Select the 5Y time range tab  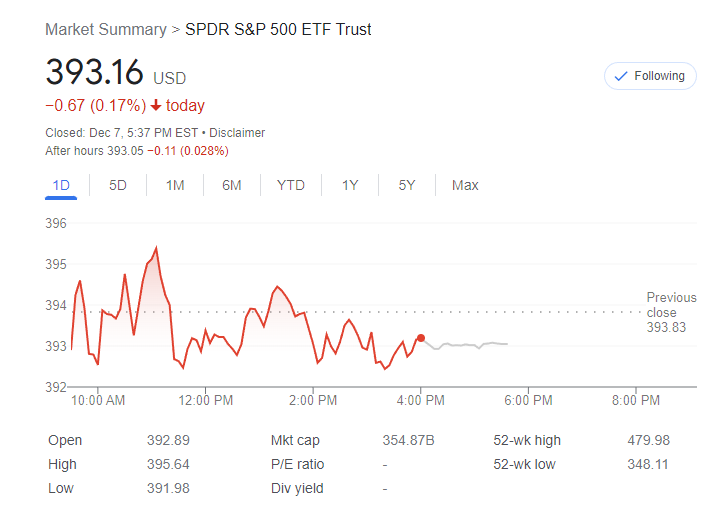pos(407,185)
